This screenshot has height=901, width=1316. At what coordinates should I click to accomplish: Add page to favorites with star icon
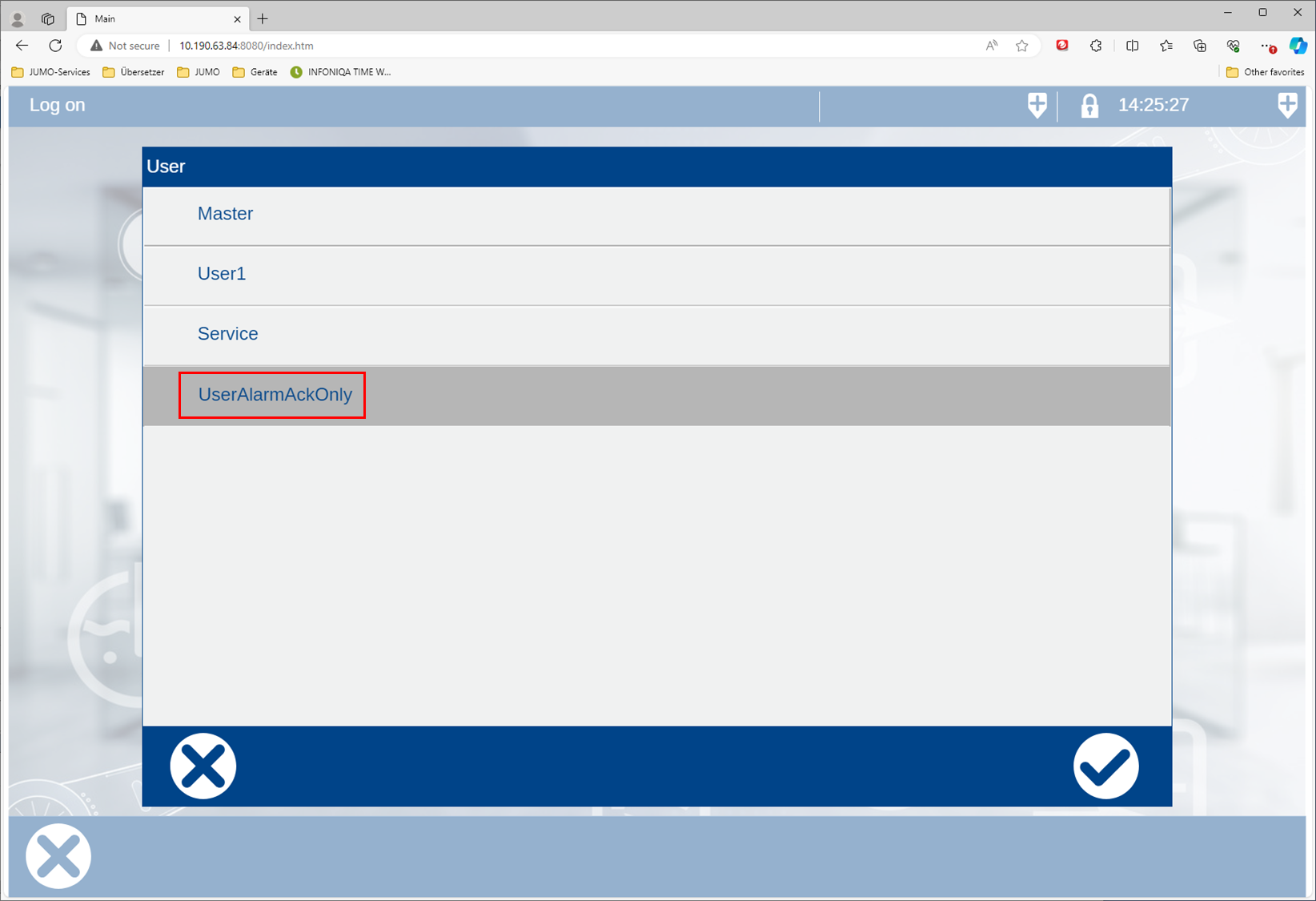[1021, 46]
